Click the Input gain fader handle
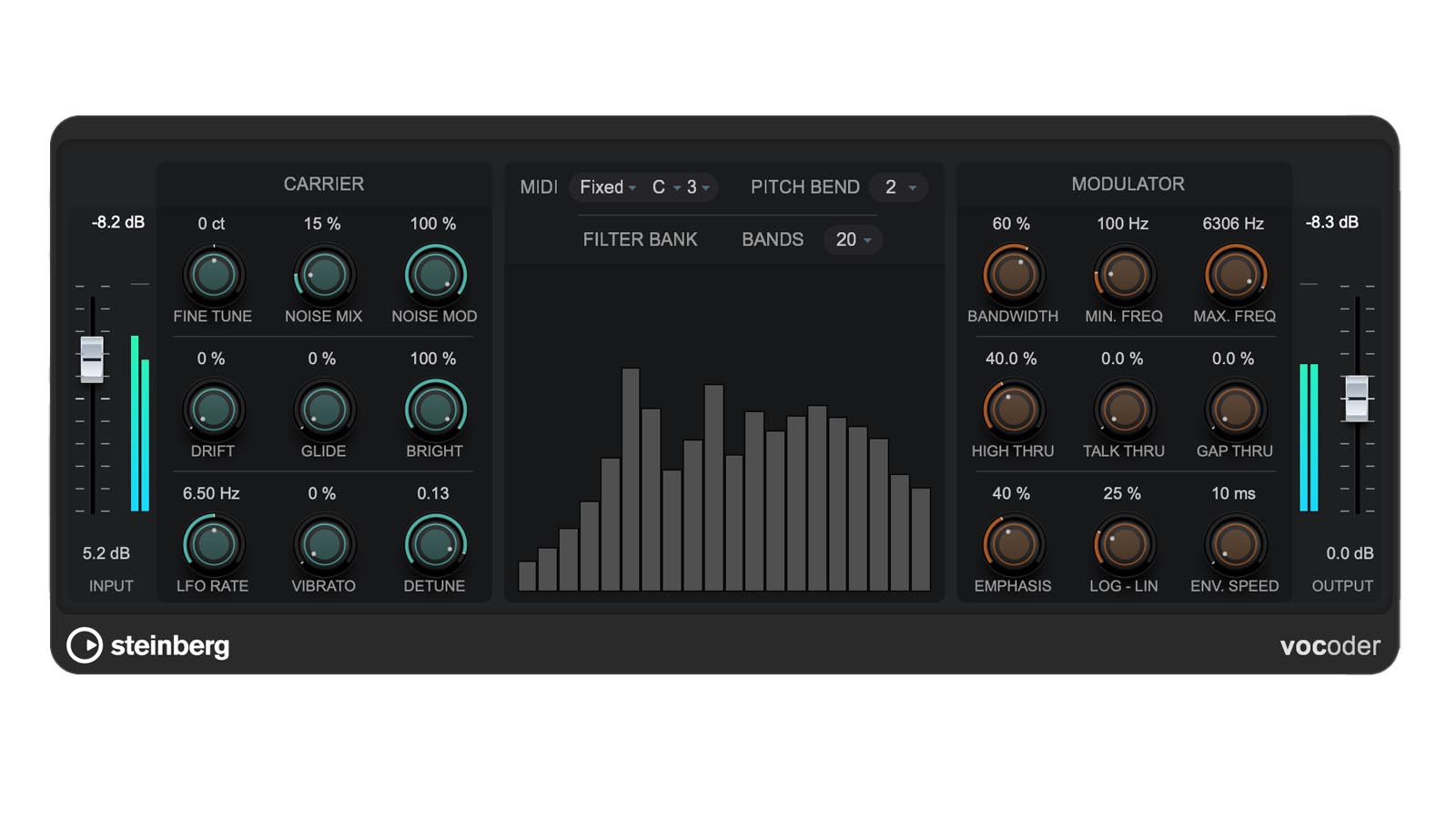 click(x=92, y=359)
